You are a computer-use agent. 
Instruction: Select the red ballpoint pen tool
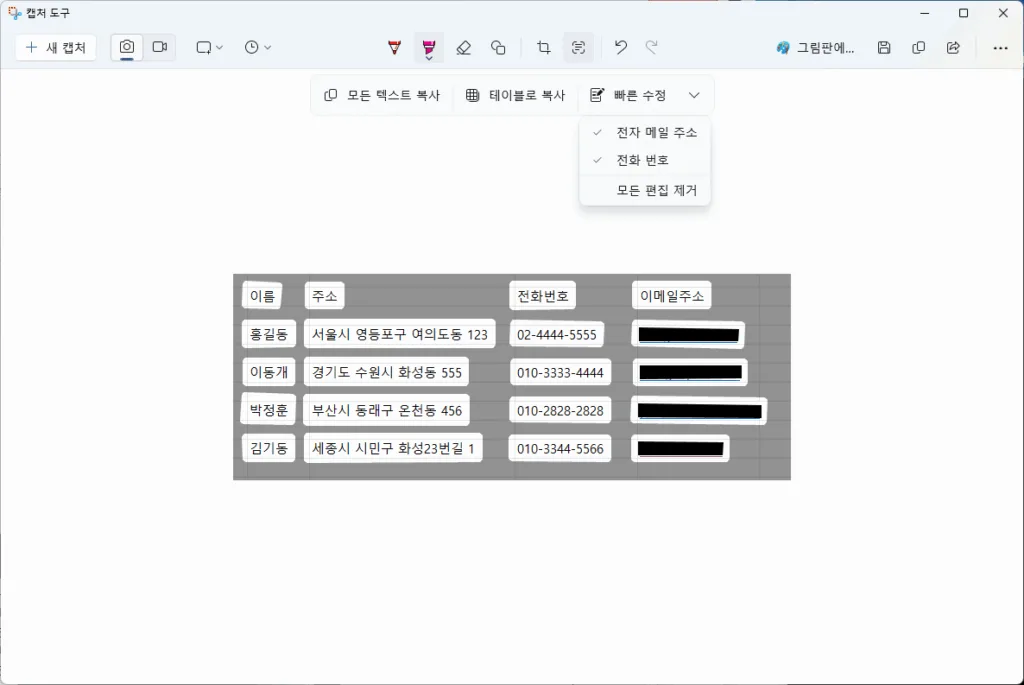point(394,47)
